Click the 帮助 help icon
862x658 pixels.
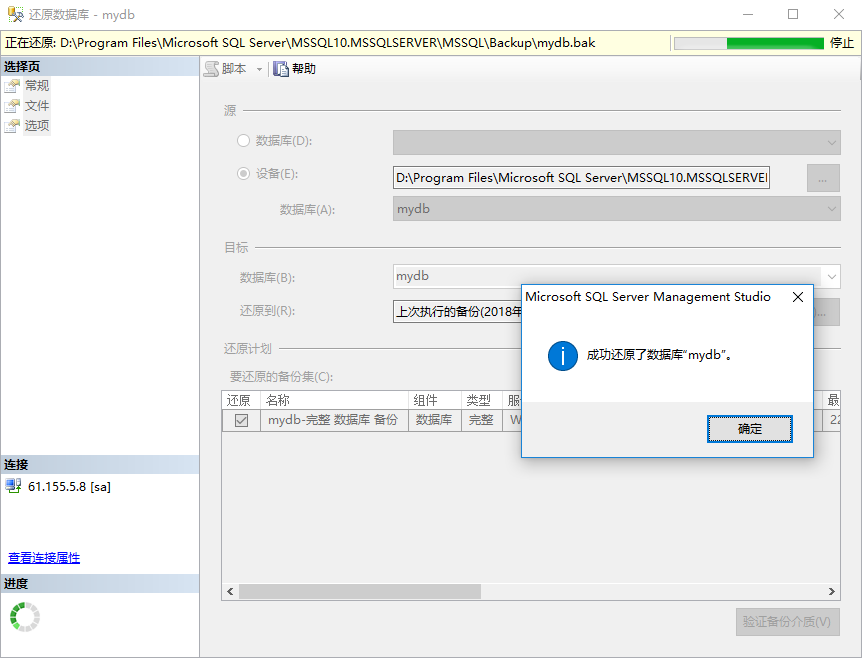[281, 69]
